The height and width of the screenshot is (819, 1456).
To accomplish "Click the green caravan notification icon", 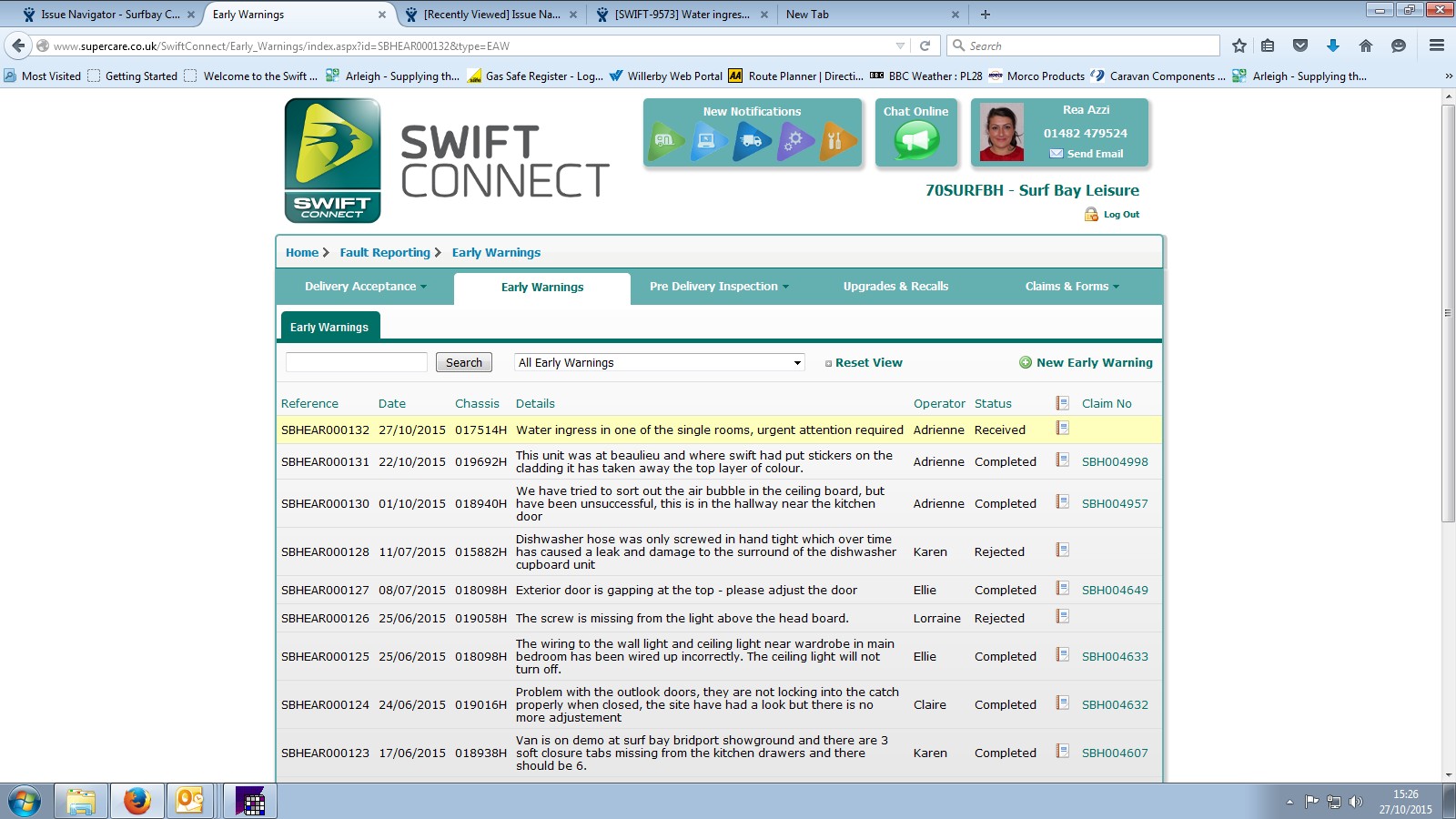I will click(666, 141).
